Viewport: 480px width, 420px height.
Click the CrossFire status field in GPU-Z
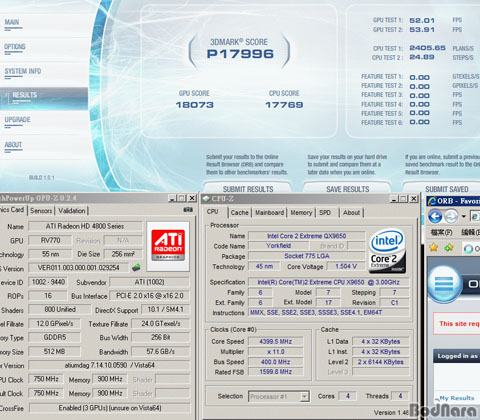point(110,408)
